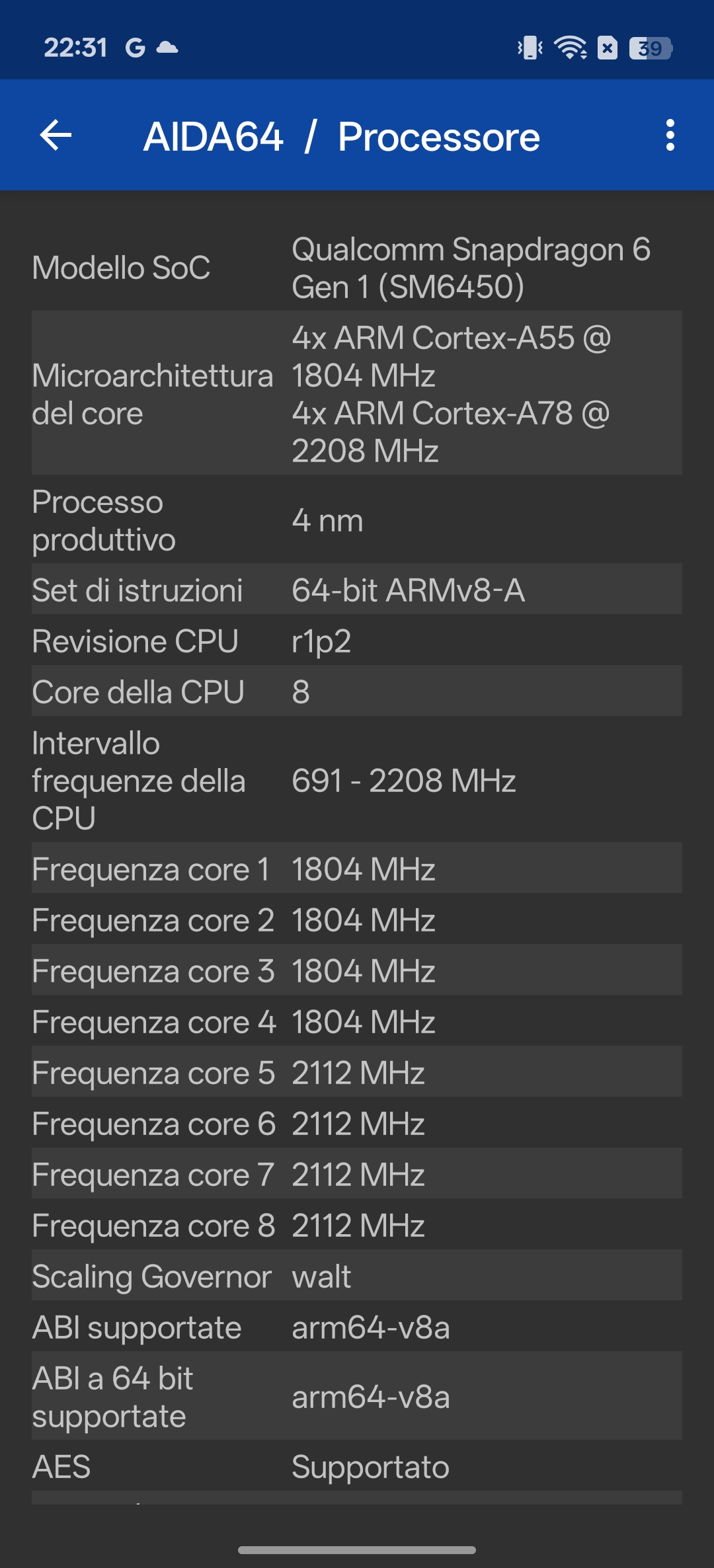Tap the Google G notification icon

pos(136,48)
